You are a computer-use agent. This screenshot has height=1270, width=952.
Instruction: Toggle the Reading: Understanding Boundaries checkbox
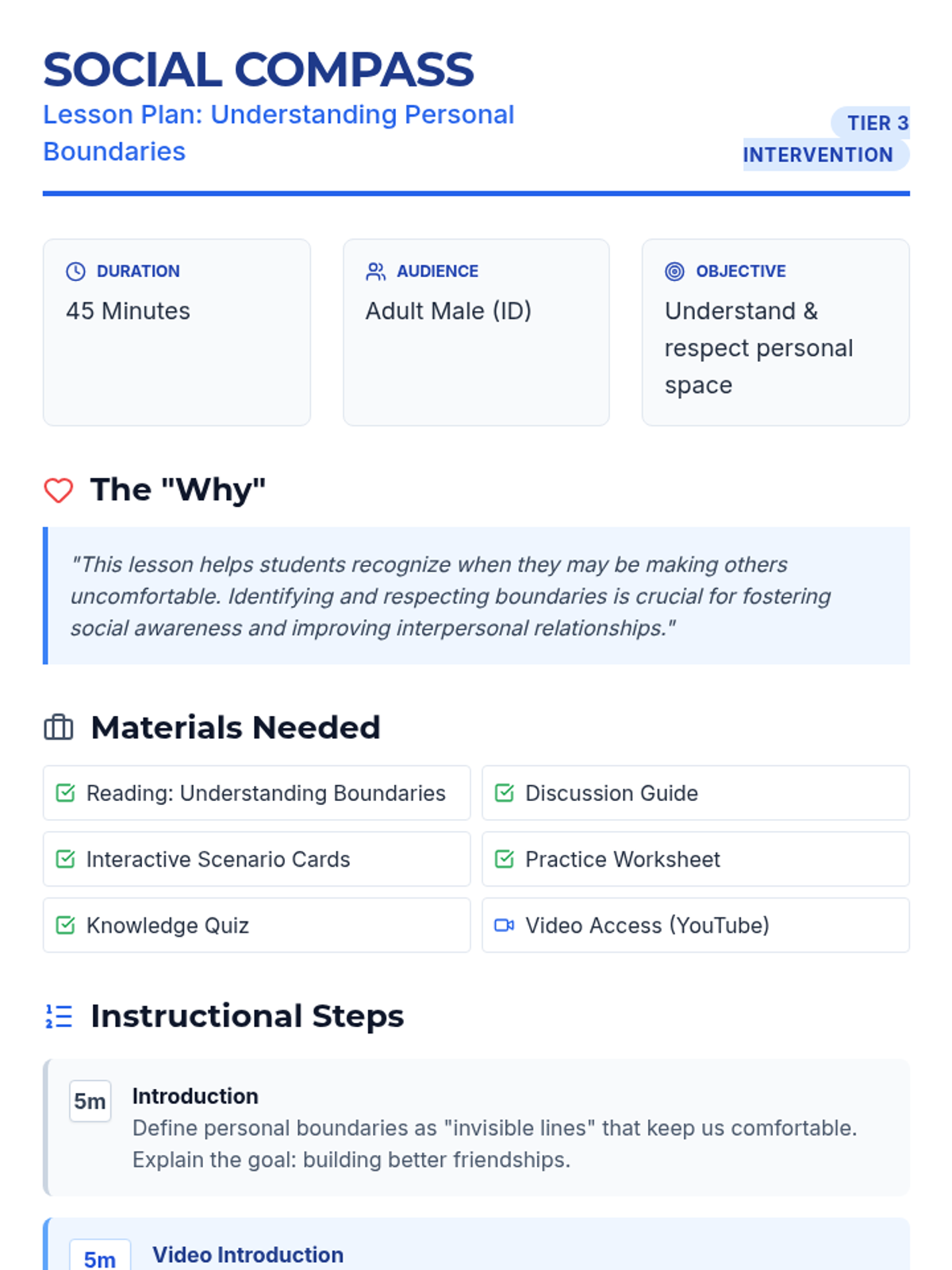pos(66,793)
